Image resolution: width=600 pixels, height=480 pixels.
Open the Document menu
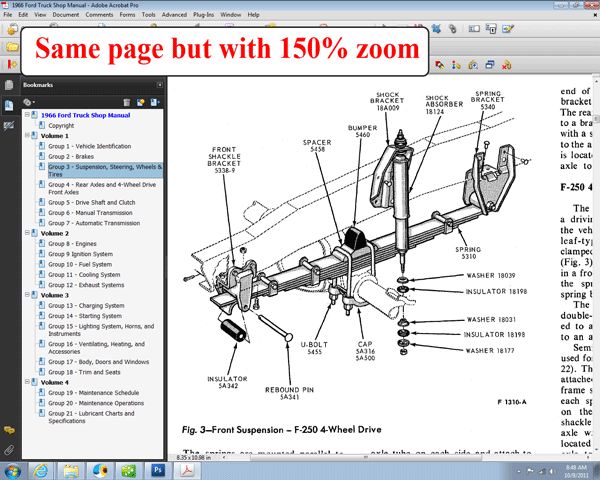click(x=66, y=15)
